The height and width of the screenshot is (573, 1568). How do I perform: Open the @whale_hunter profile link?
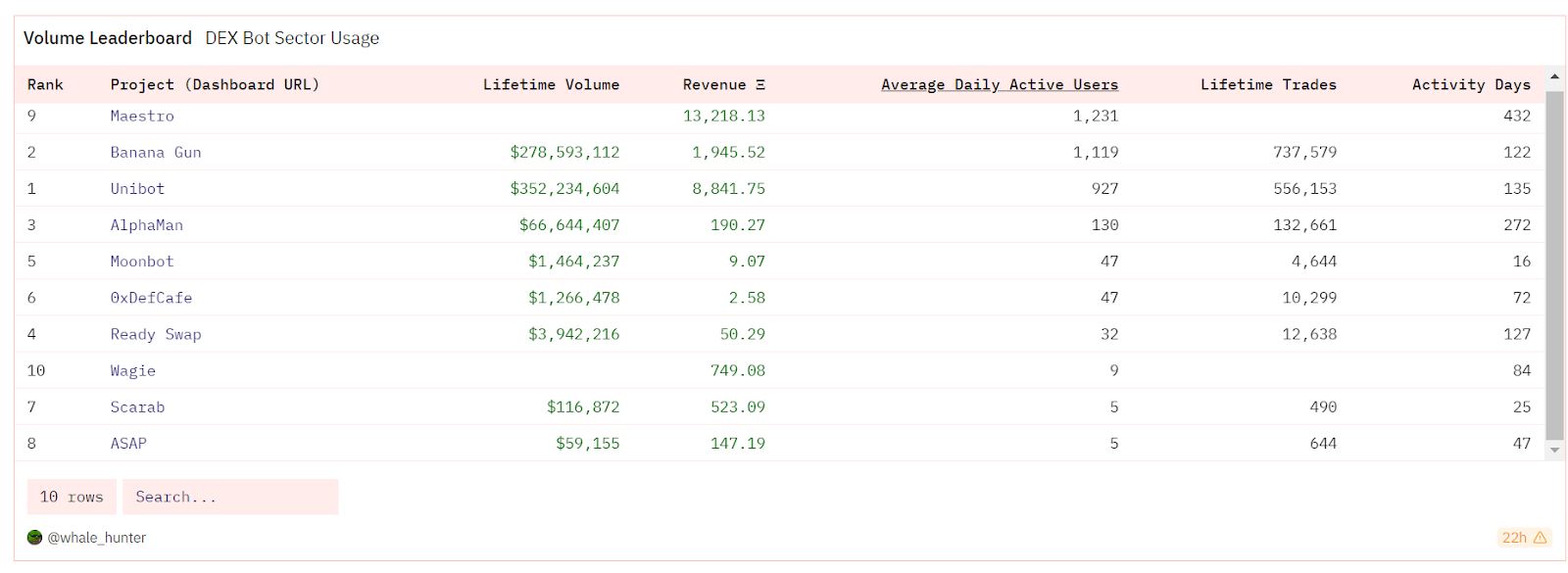point(97,538)
